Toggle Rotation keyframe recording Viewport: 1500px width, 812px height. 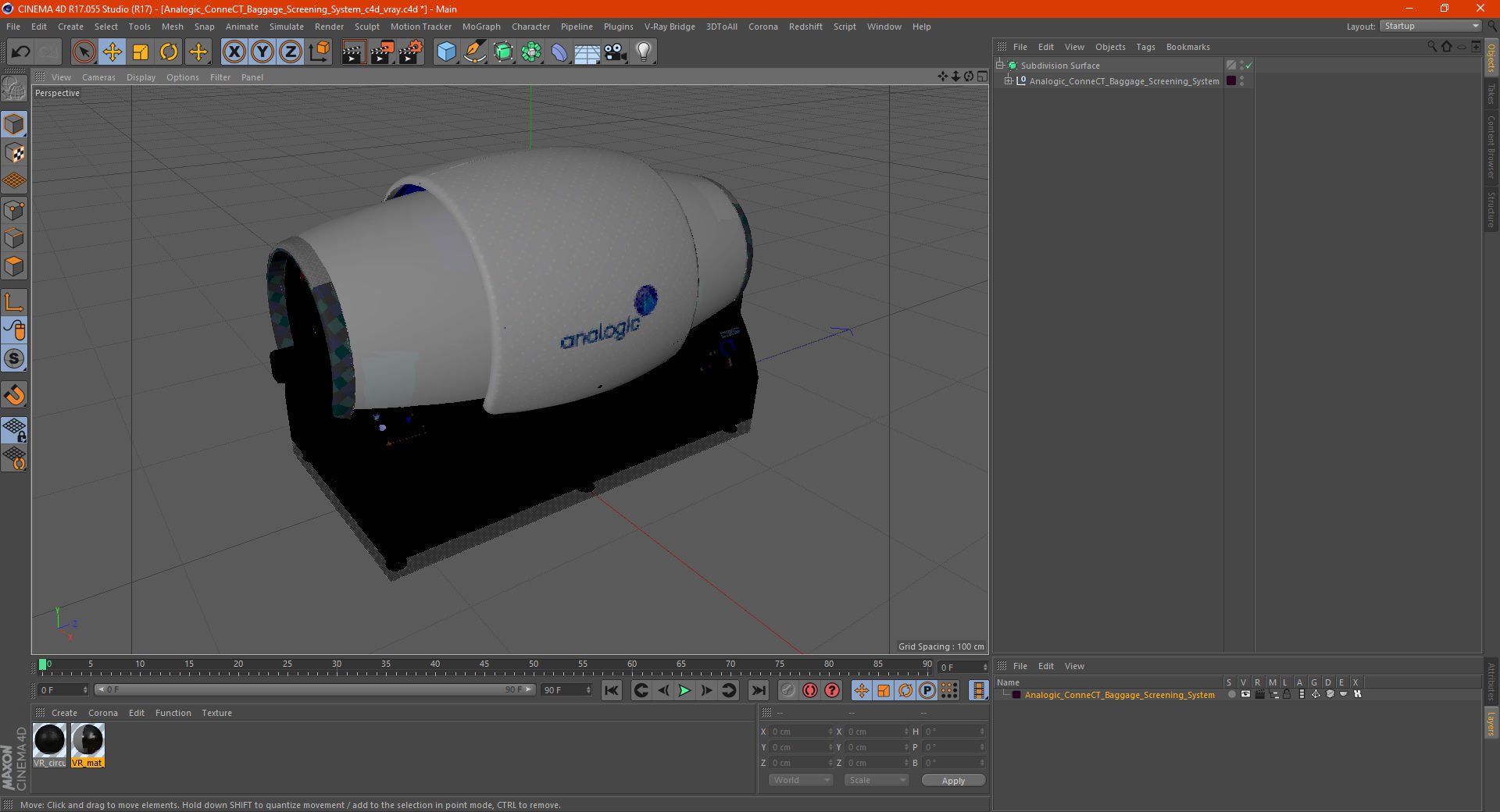pyautogui.click(x=905, y=690)
